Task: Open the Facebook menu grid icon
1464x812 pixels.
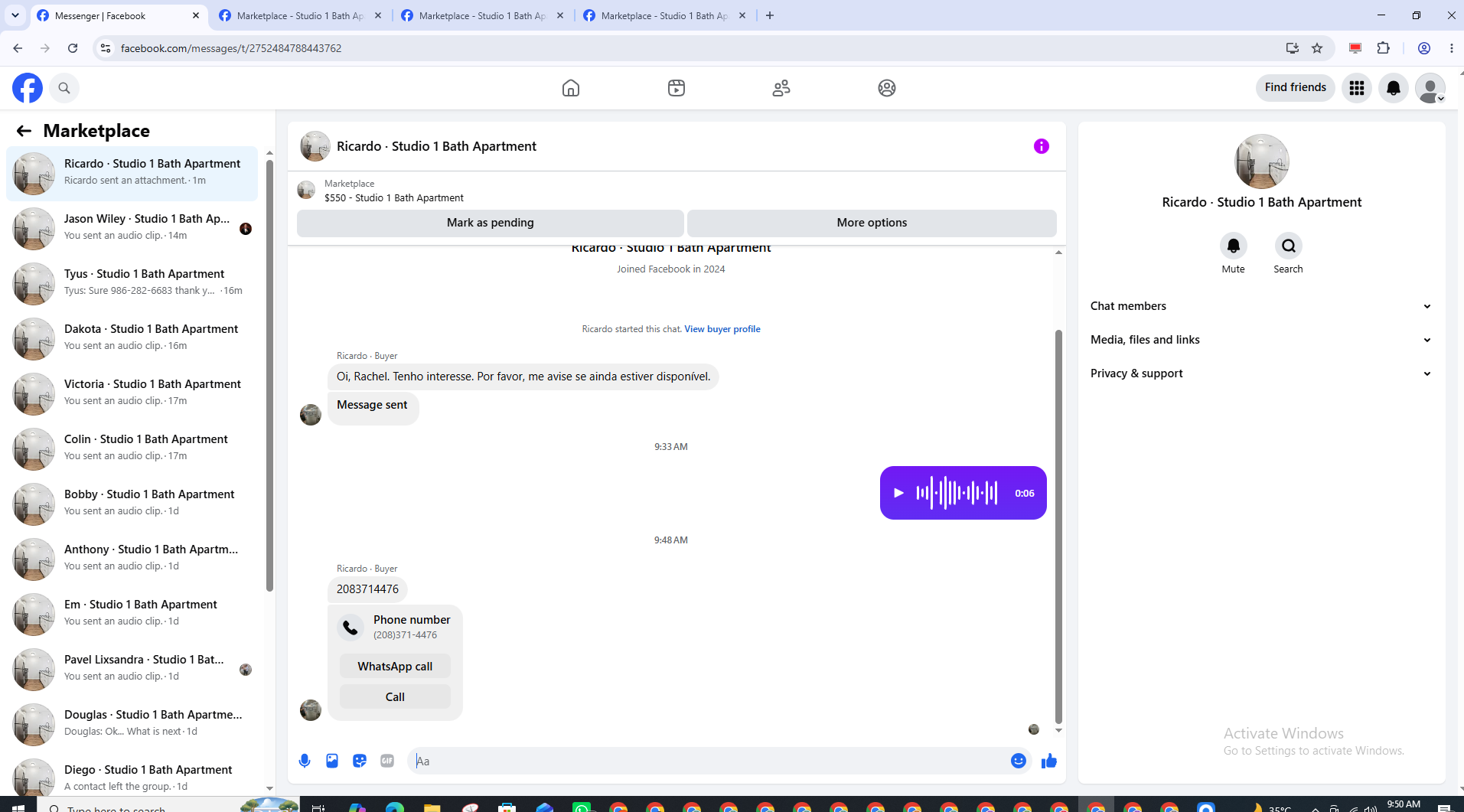Action: 1357,88
